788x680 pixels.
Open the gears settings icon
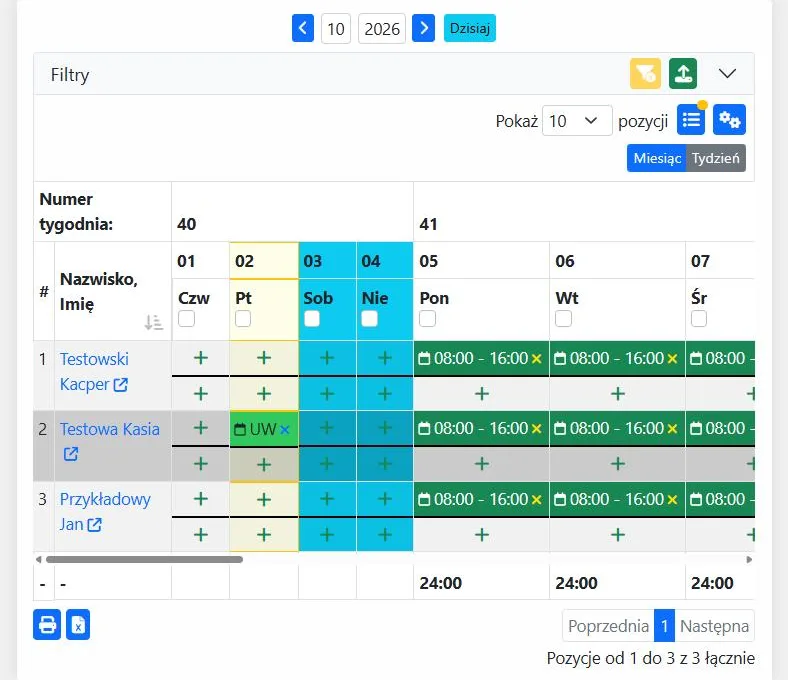click(x=729, y=120)
